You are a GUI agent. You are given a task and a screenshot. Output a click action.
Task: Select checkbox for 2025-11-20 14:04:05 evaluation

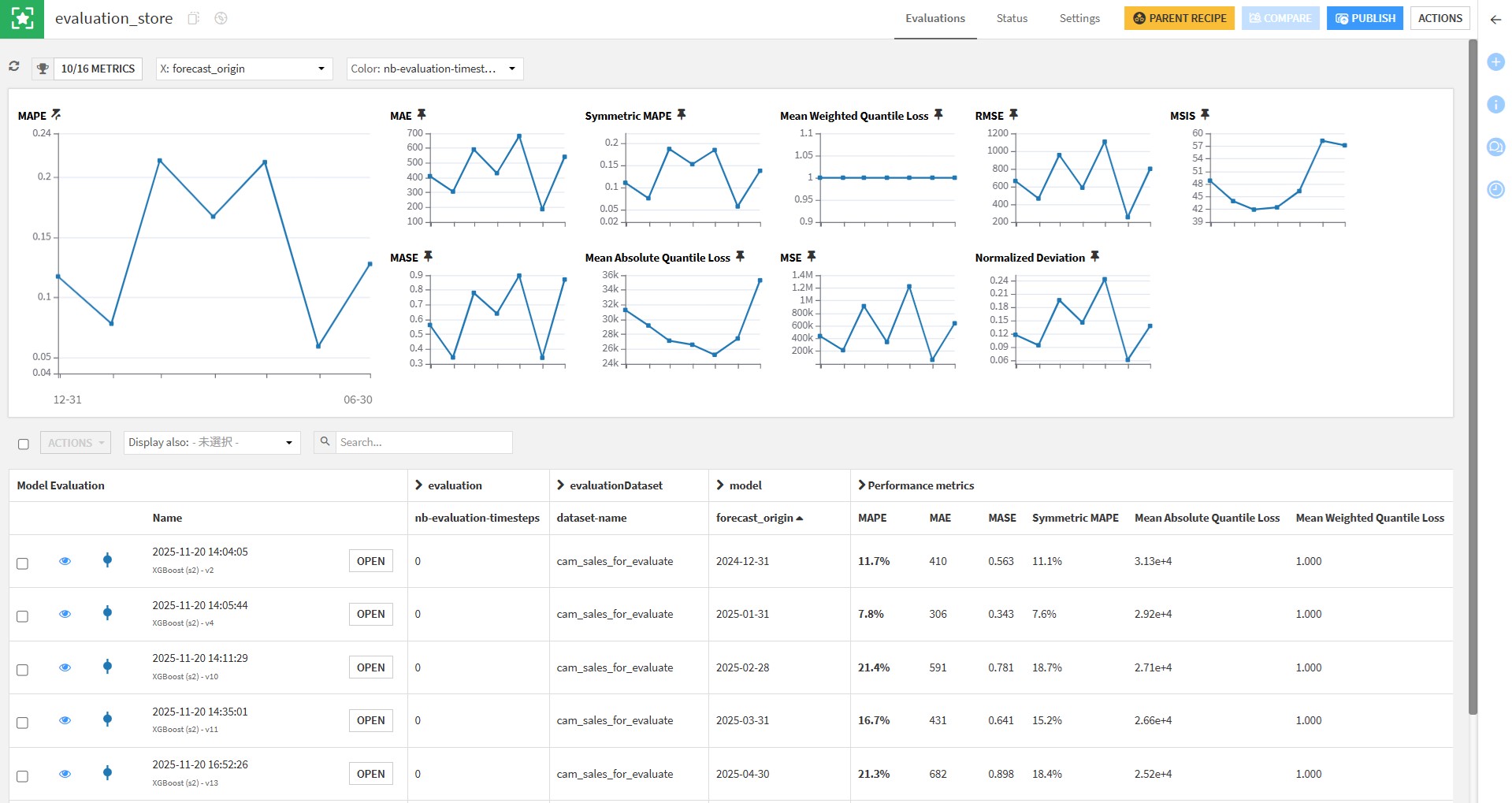tap(23, 563)
